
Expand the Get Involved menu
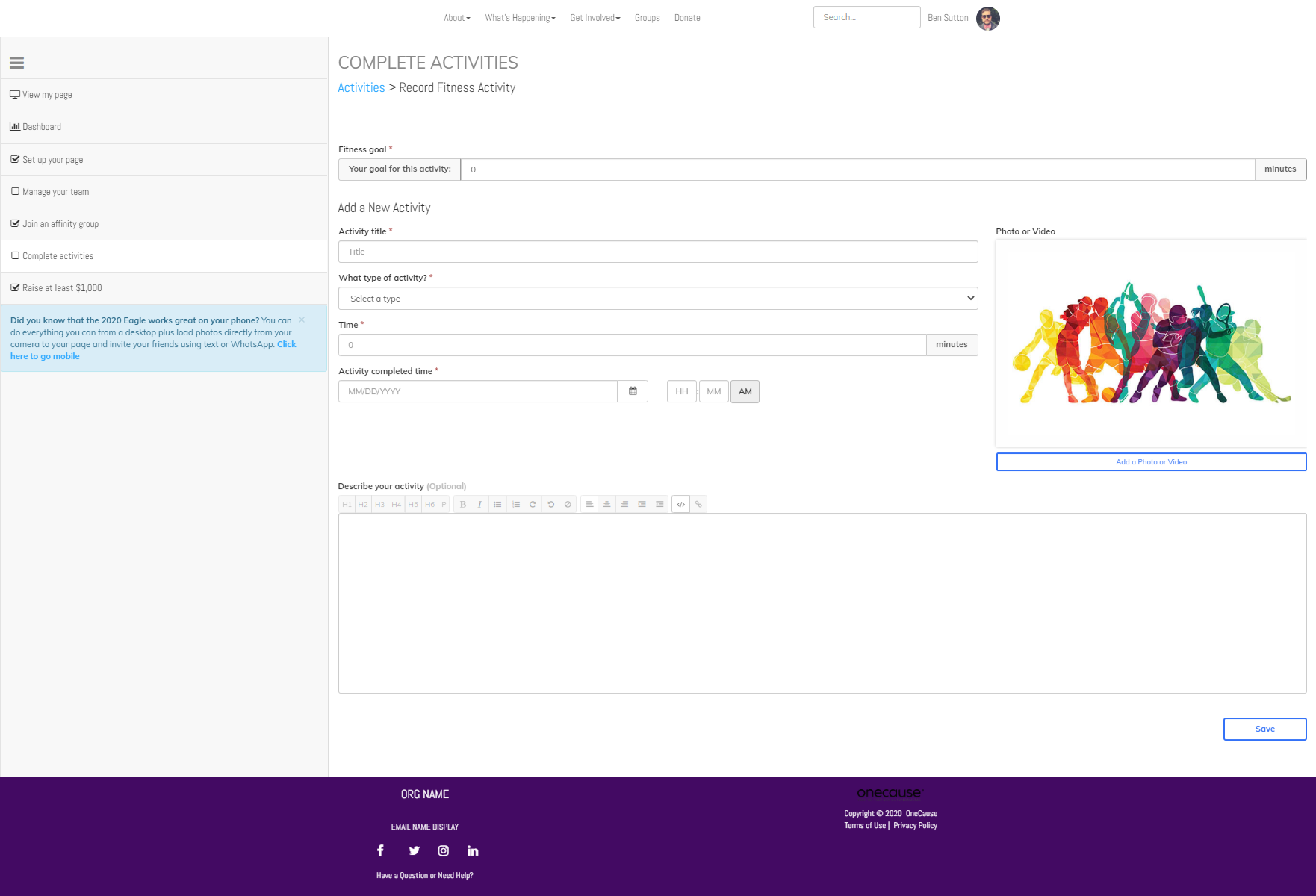point(595,17)
